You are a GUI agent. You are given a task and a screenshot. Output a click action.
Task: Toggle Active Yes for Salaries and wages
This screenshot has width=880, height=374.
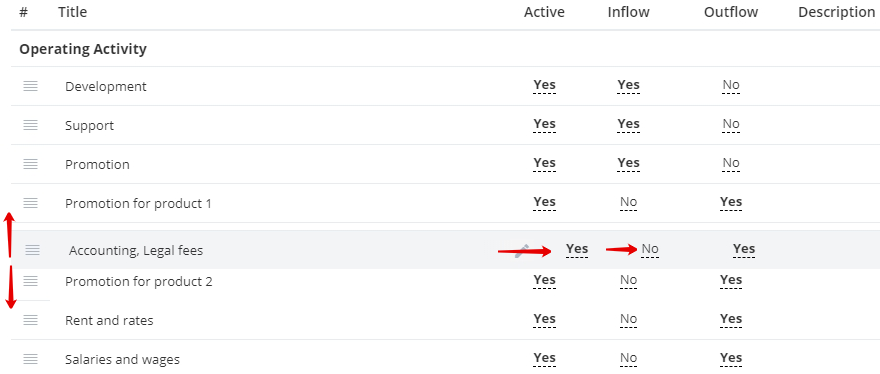click(x=544, y=358)
